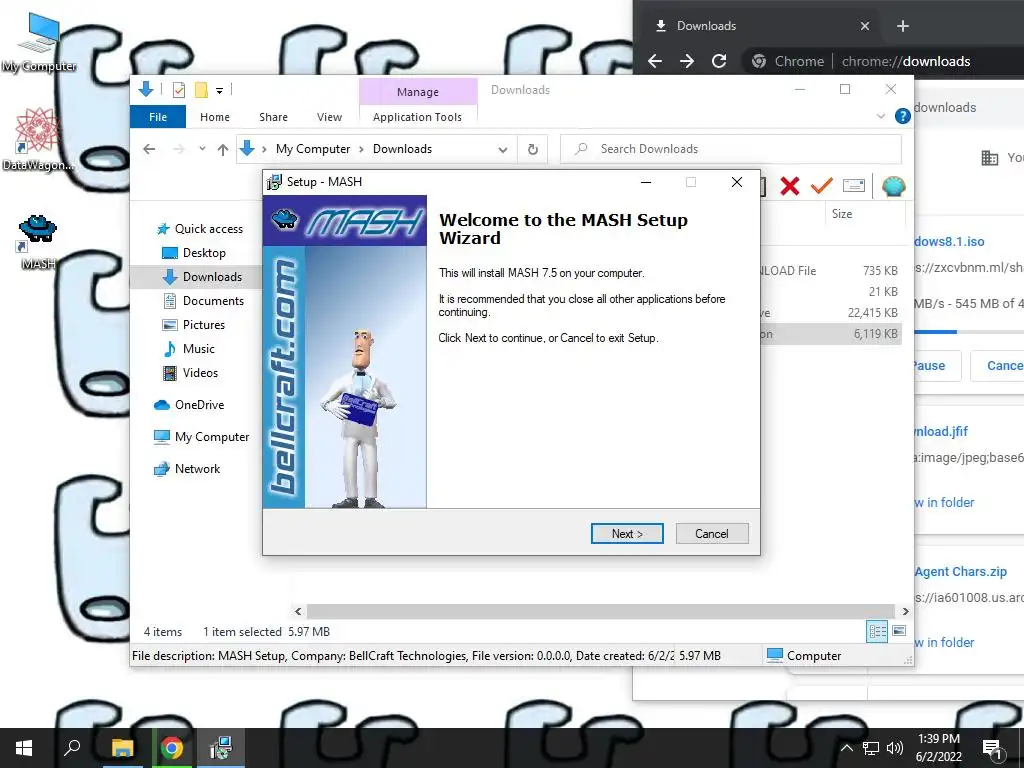1024x768 pixels.
Task: Open the .jfif download link in Chrome
Action: (941, 432)
